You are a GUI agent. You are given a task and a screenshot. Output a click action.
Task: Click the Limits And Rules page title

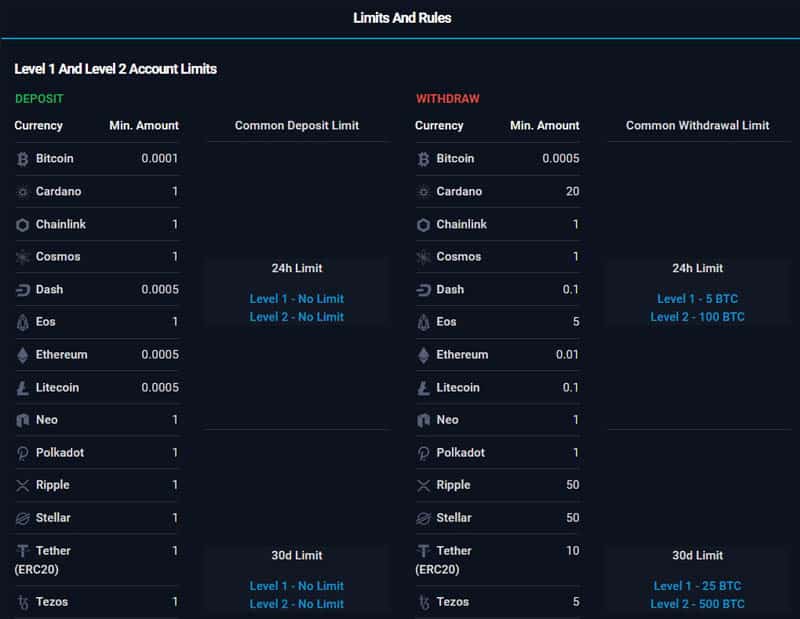[402, 18]
